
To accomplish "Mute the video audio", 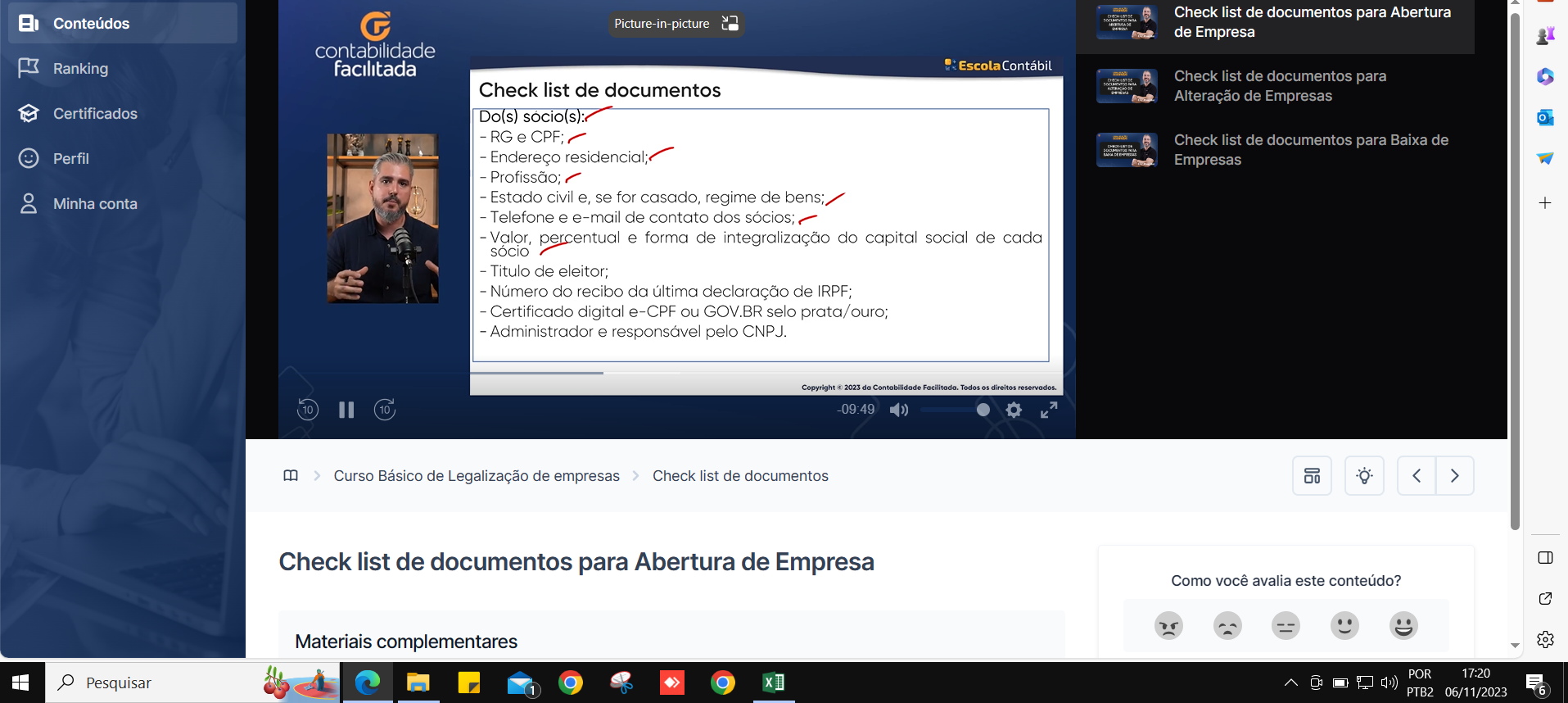I will coord(899,410).
